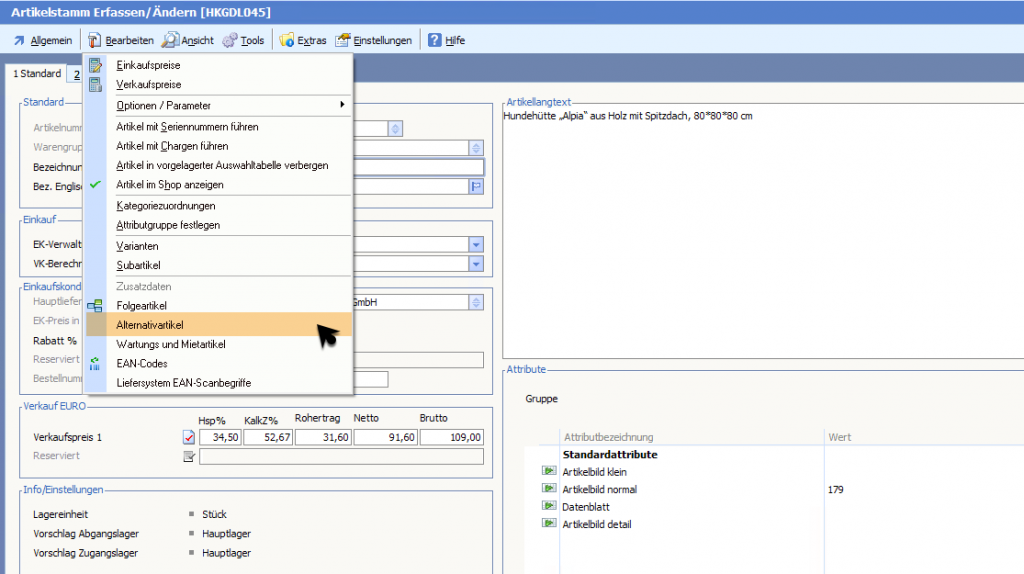Click the Einkaufspreise icon in the menu

click(96, 66)
